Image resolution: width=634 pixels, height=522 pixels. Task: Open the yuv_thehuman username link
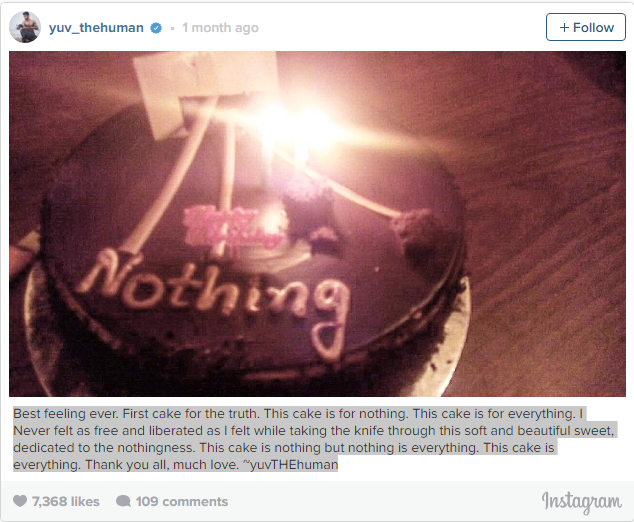96,27
